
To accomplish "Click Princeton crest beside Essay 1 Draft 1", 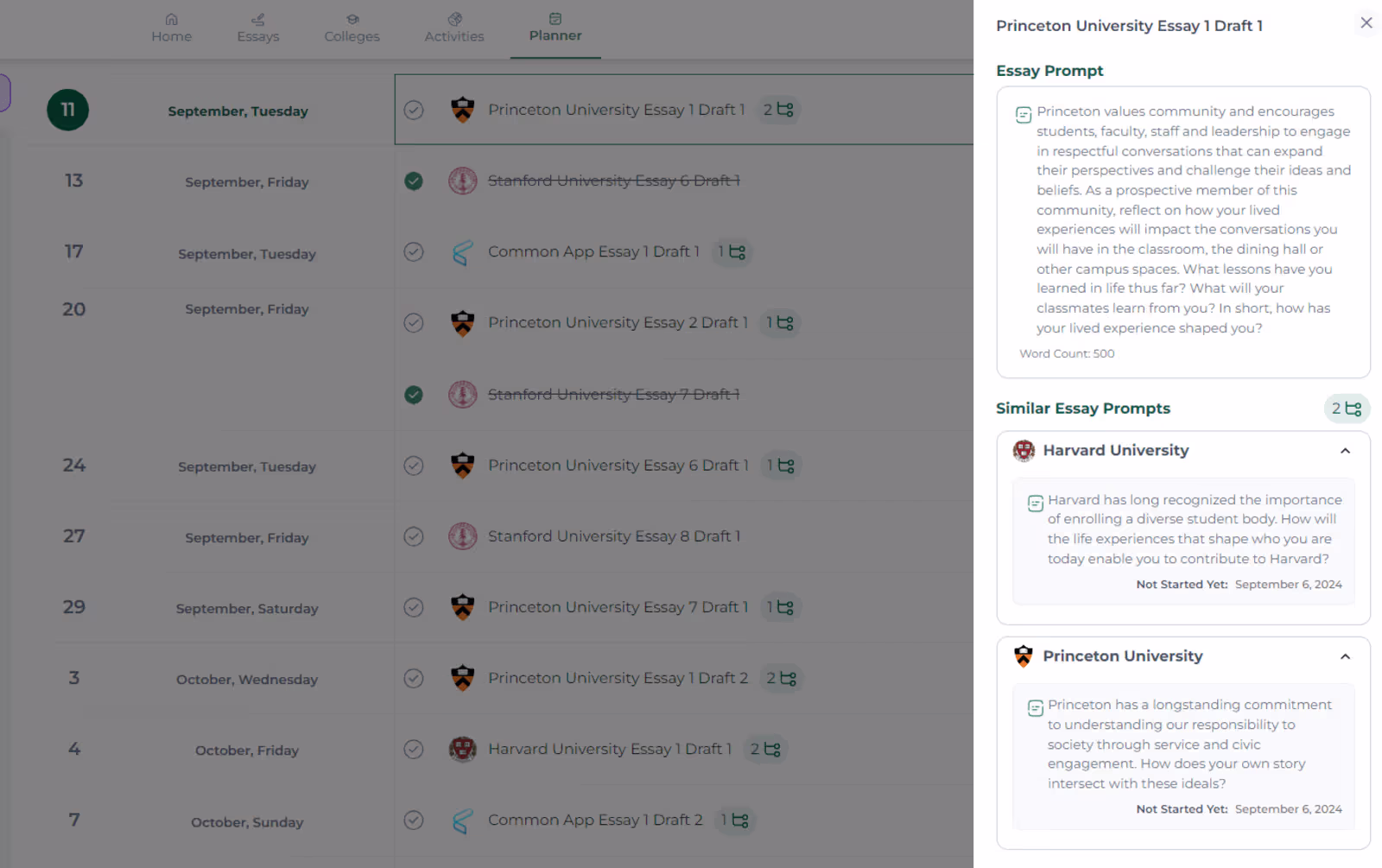I will 463,110.
